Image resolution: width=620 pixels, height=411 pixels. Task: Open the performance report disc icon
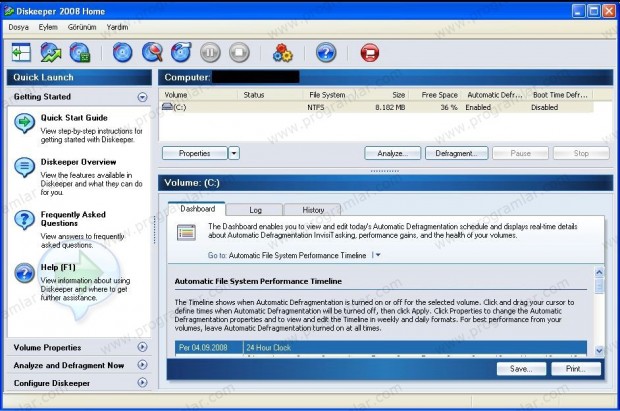[x=51, y=53]
